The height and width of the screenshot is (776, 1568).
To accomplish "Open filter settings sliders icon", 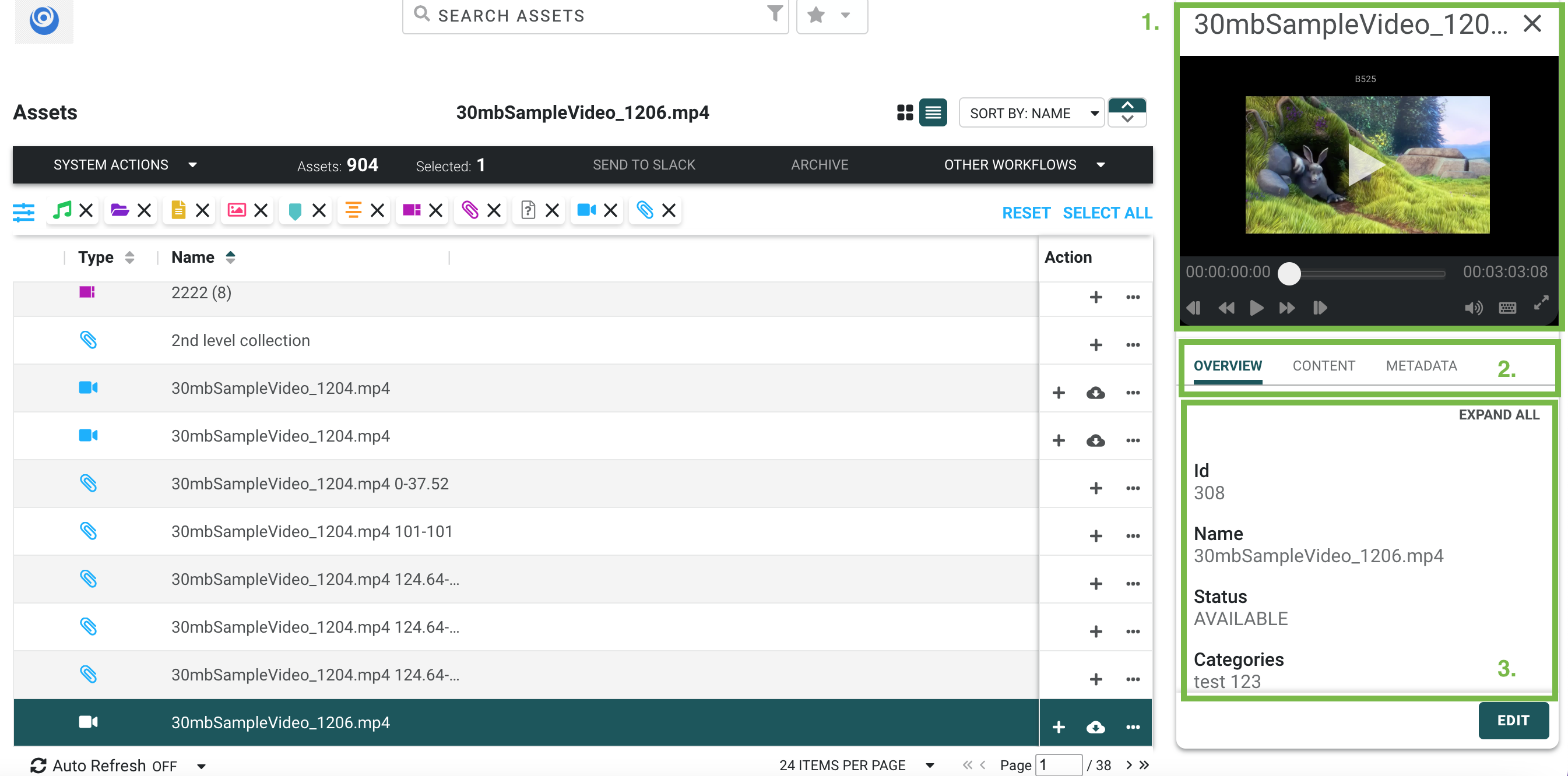I will click(x=24, y=211).
